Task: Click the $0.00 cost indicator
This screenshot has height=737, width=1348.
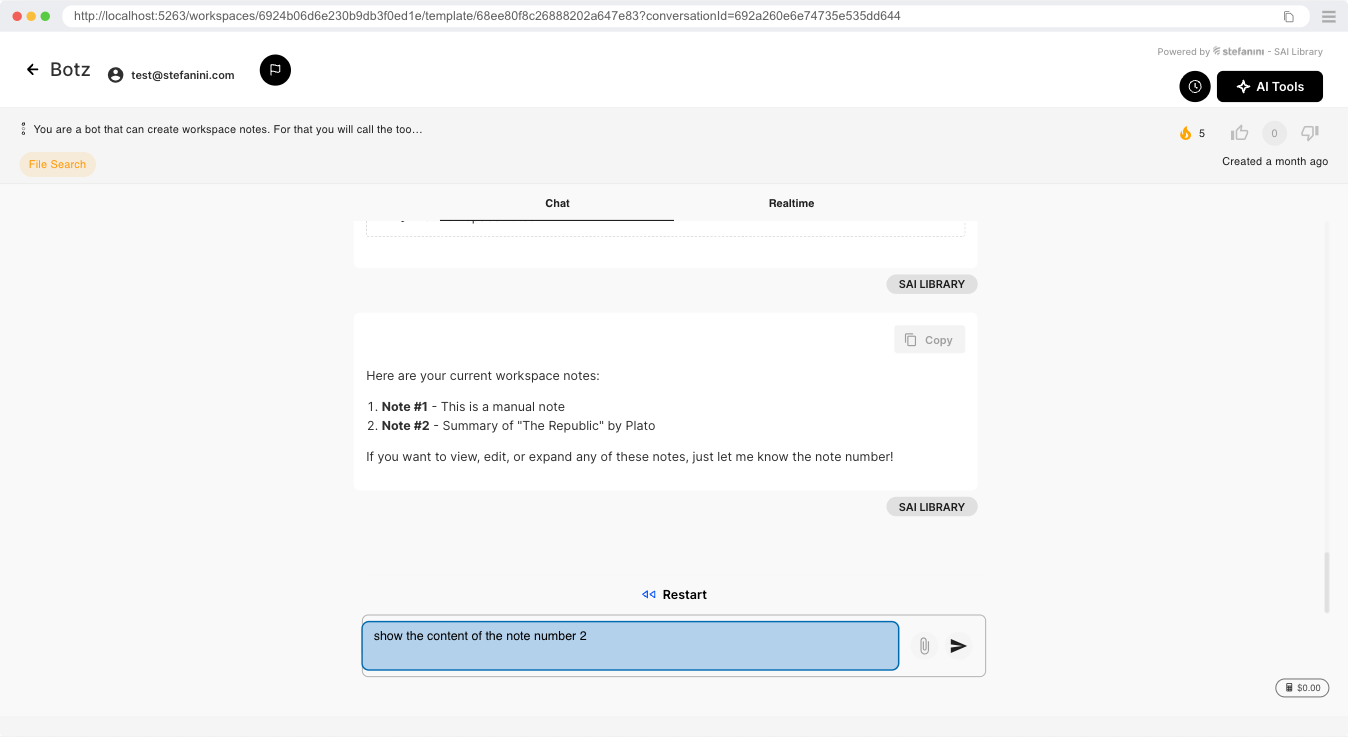Action: click(x=1301, y=687)
